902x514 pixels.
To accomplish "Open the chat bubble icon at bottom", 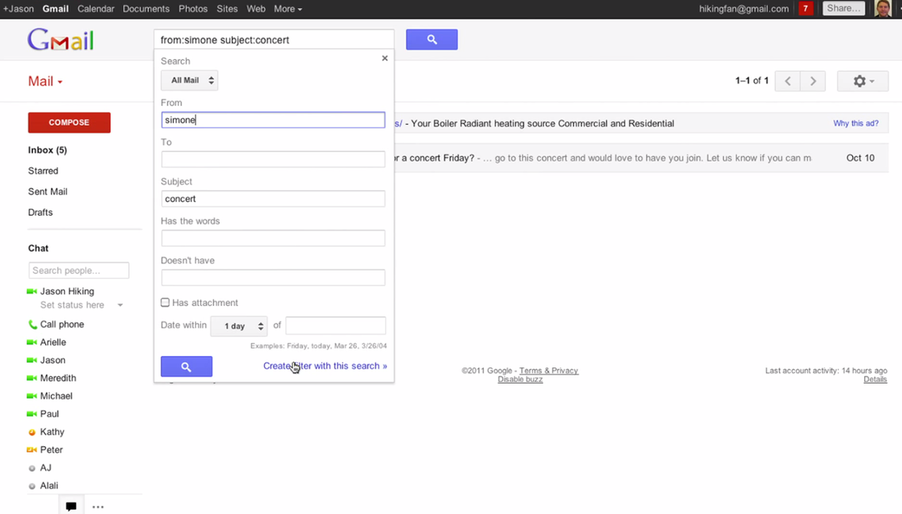I will tap(71, 506).
